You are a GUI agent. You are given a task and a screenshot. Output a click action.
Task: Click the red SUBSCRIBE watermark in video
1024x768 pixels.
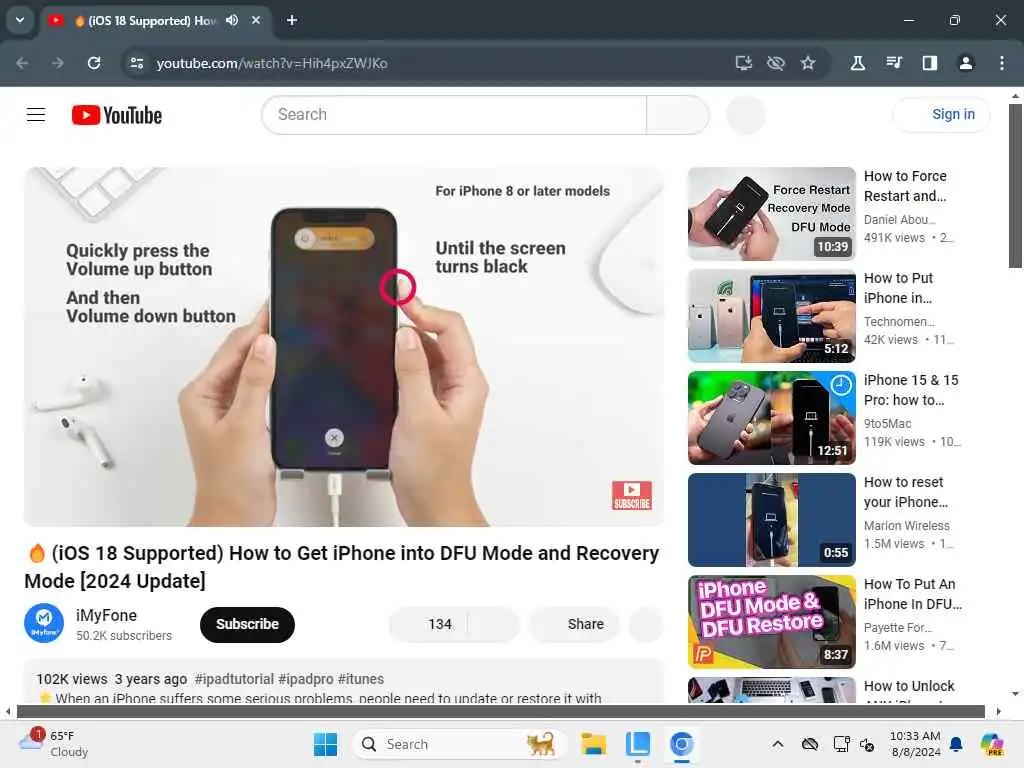632,495
